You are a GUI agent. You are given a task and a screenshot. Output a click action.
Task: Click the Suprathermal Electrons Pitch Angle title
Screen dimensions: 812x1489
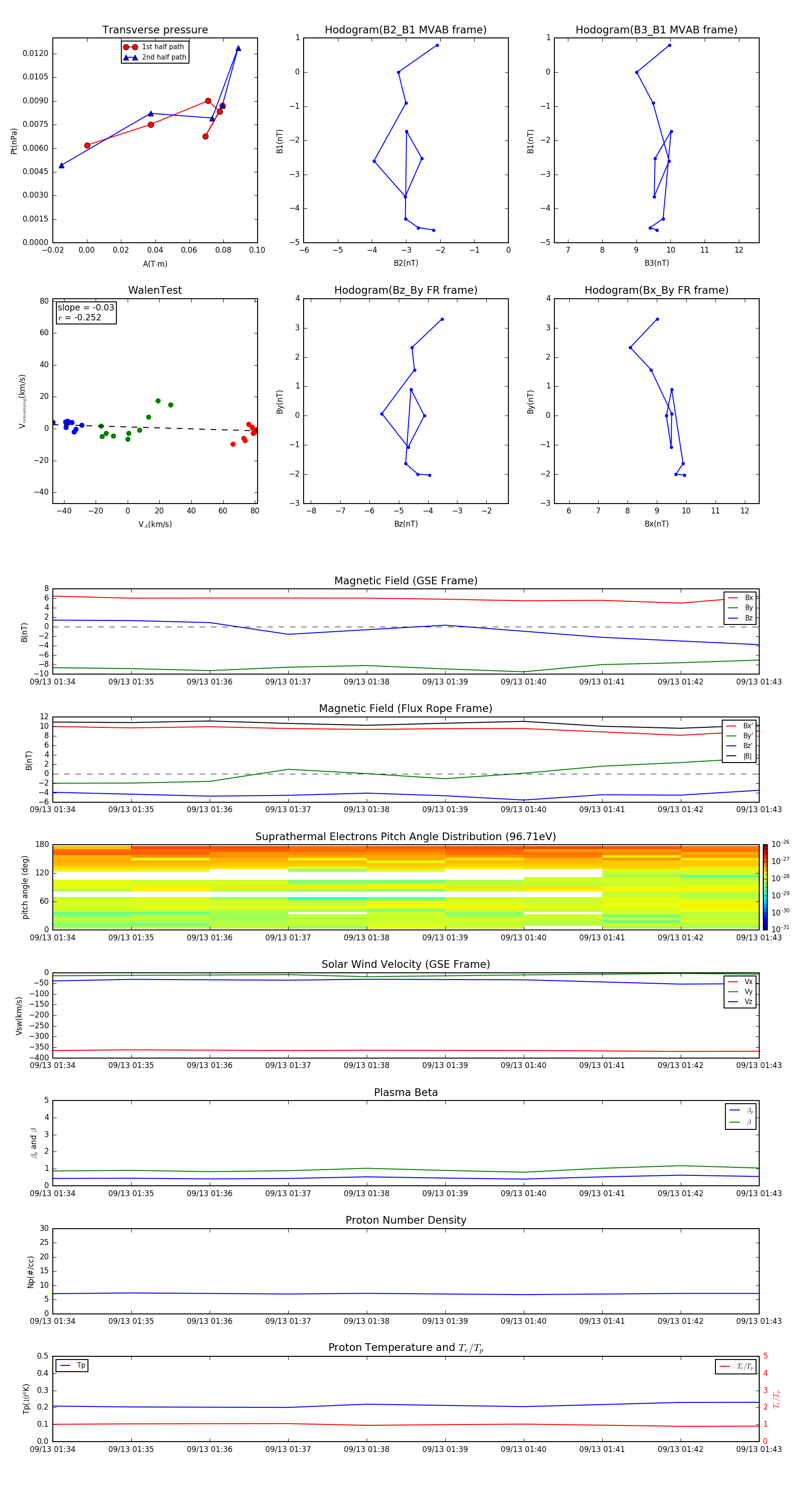[x=406, y=837]
